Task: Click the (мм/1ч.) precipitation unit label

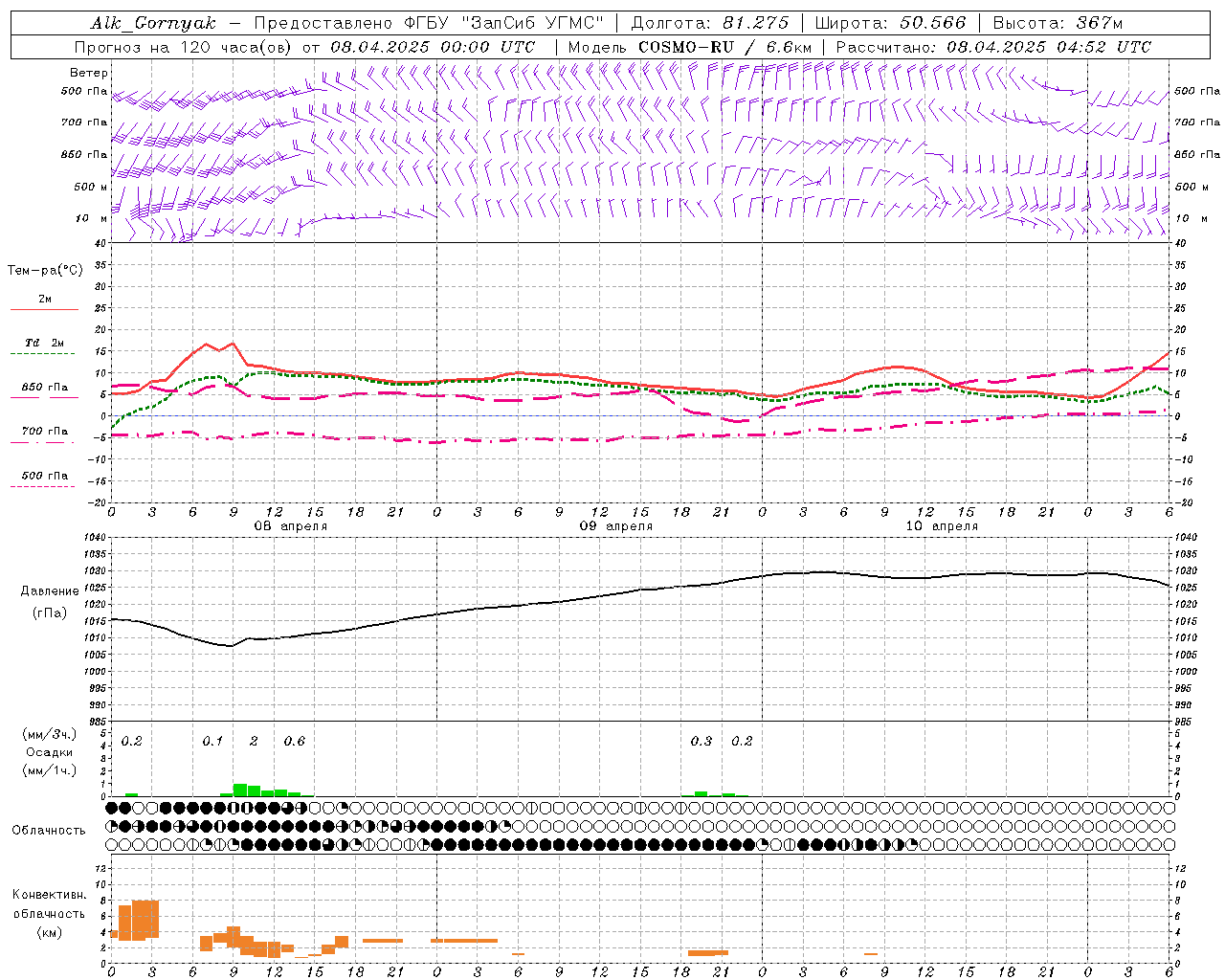Action: point(50,769)
